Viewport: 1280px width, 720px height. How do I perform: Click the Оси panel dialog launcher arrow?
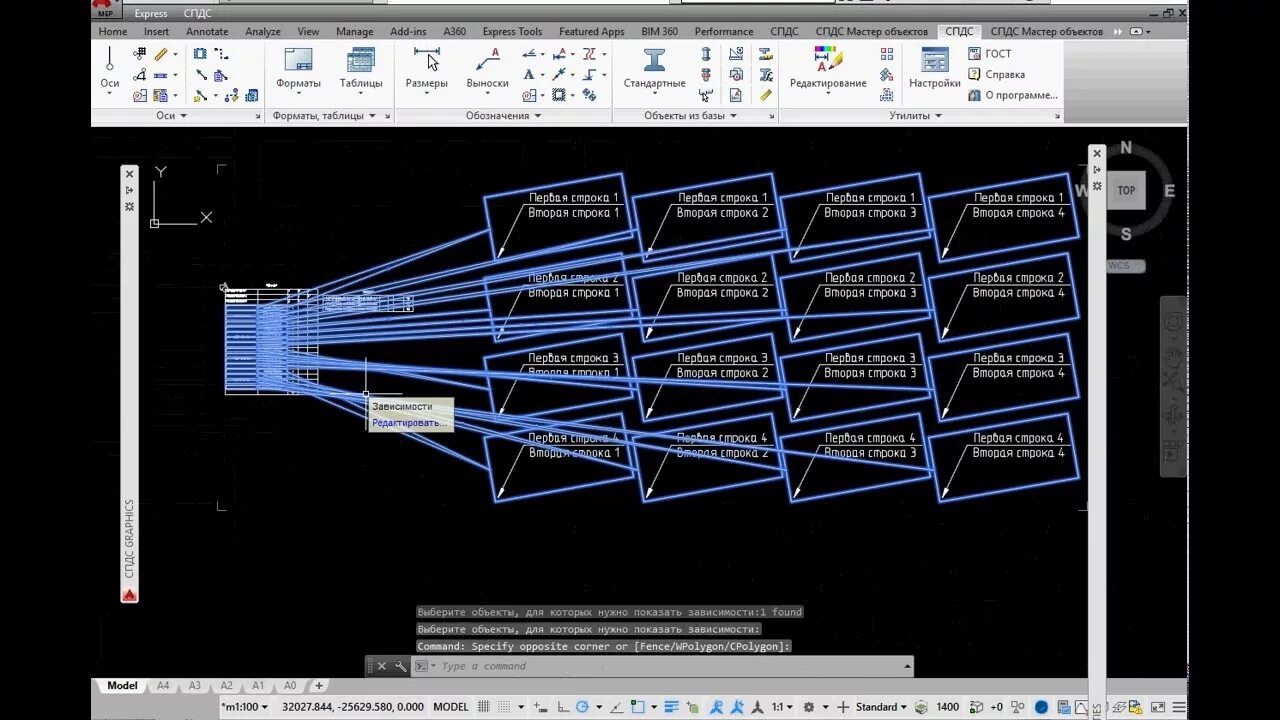coord(258,117)
